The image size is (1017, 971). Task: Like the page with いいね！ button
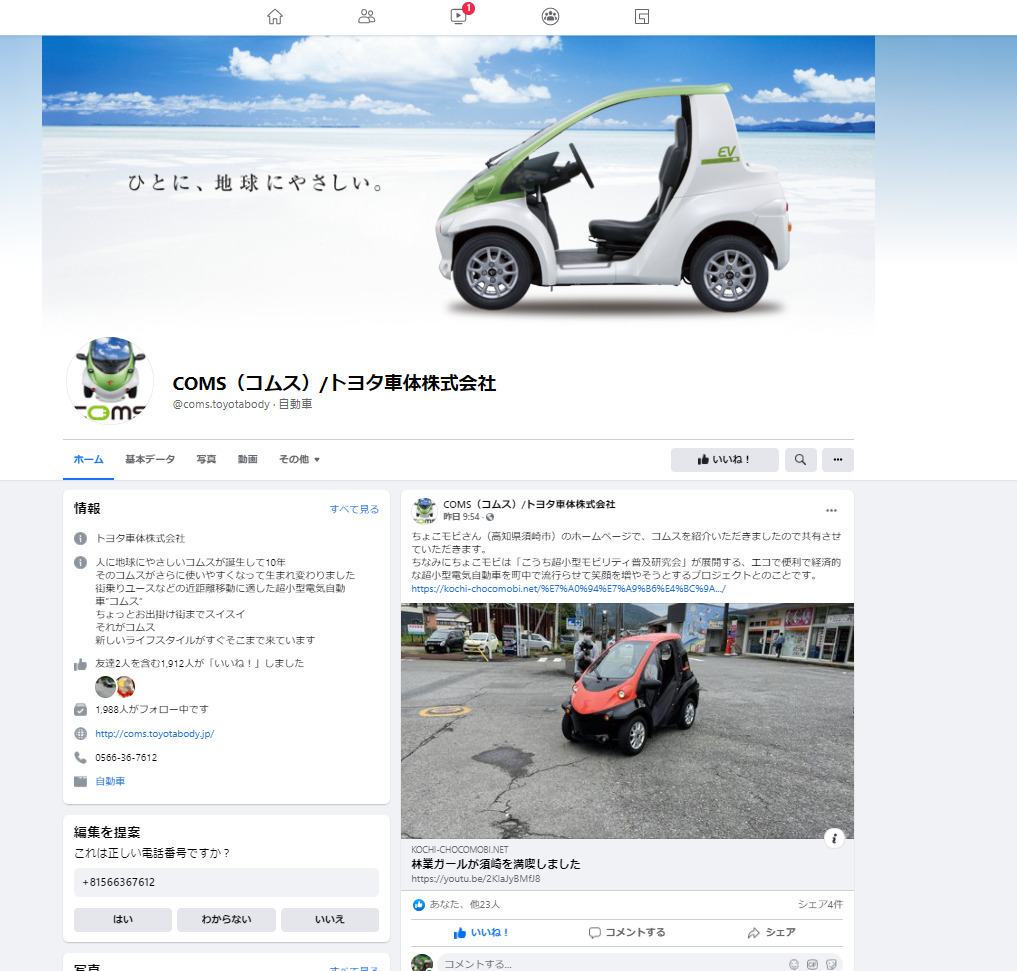tap(724, 460)
